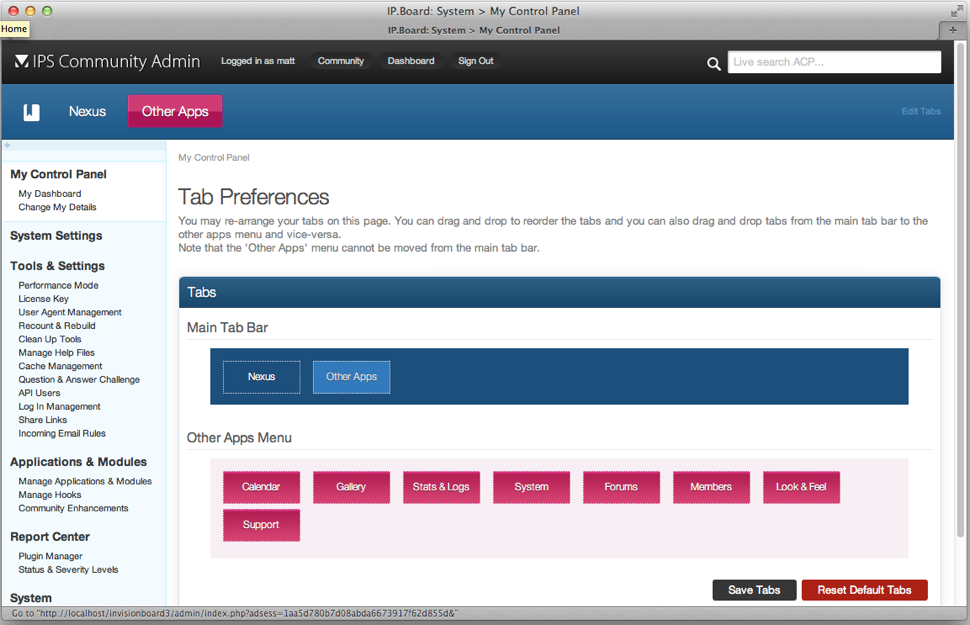Open Question & Answer Challenge

(79, 380)
